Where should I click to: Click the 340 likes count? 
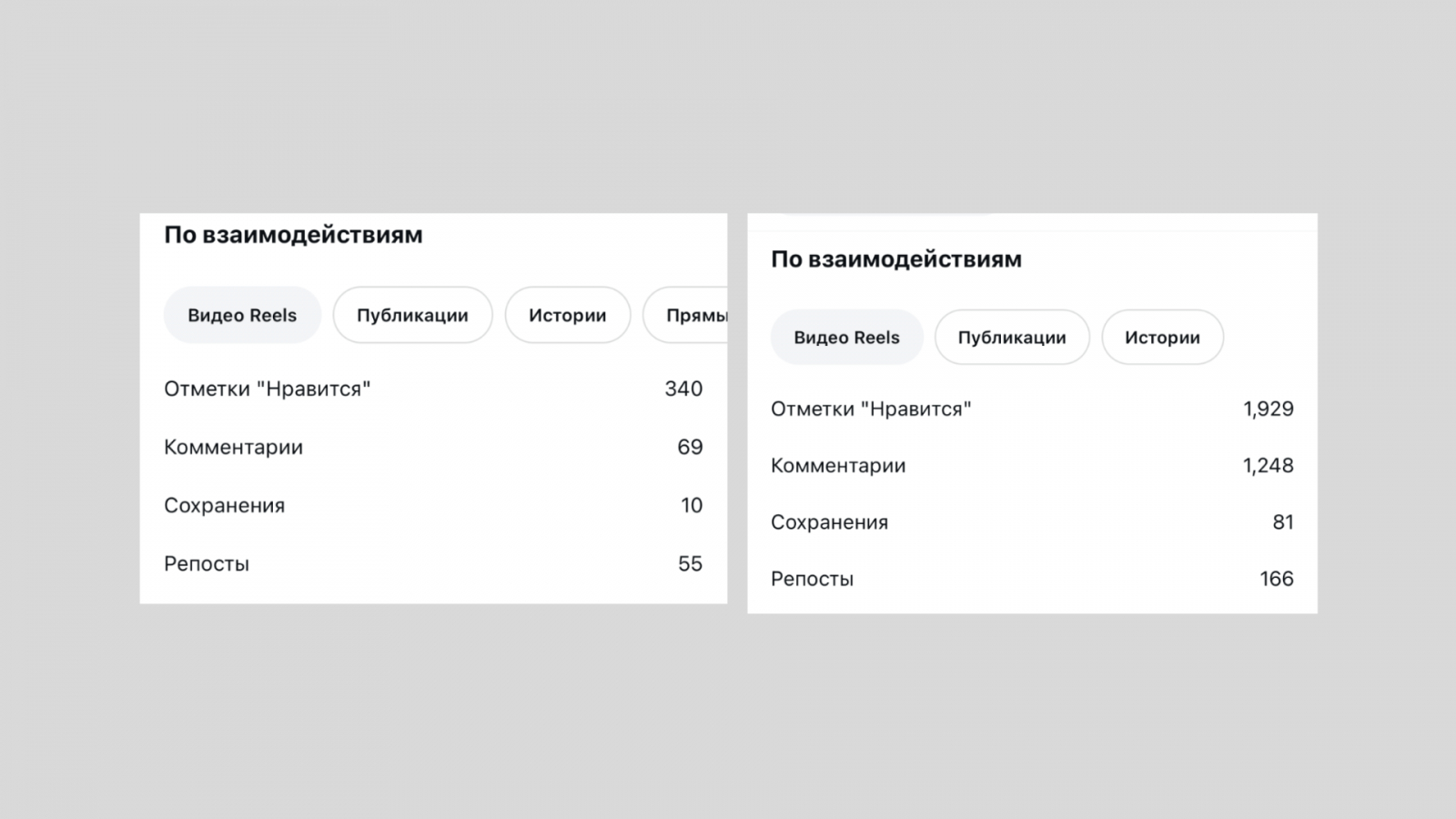(x=683, y=389)
